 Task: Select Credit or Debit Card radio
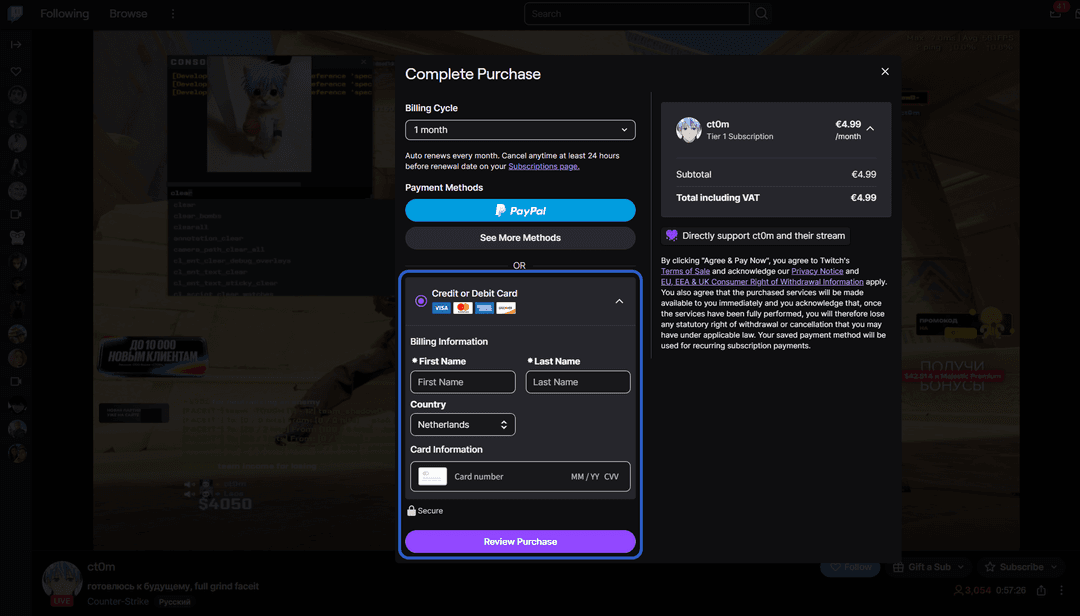[421, 301]
